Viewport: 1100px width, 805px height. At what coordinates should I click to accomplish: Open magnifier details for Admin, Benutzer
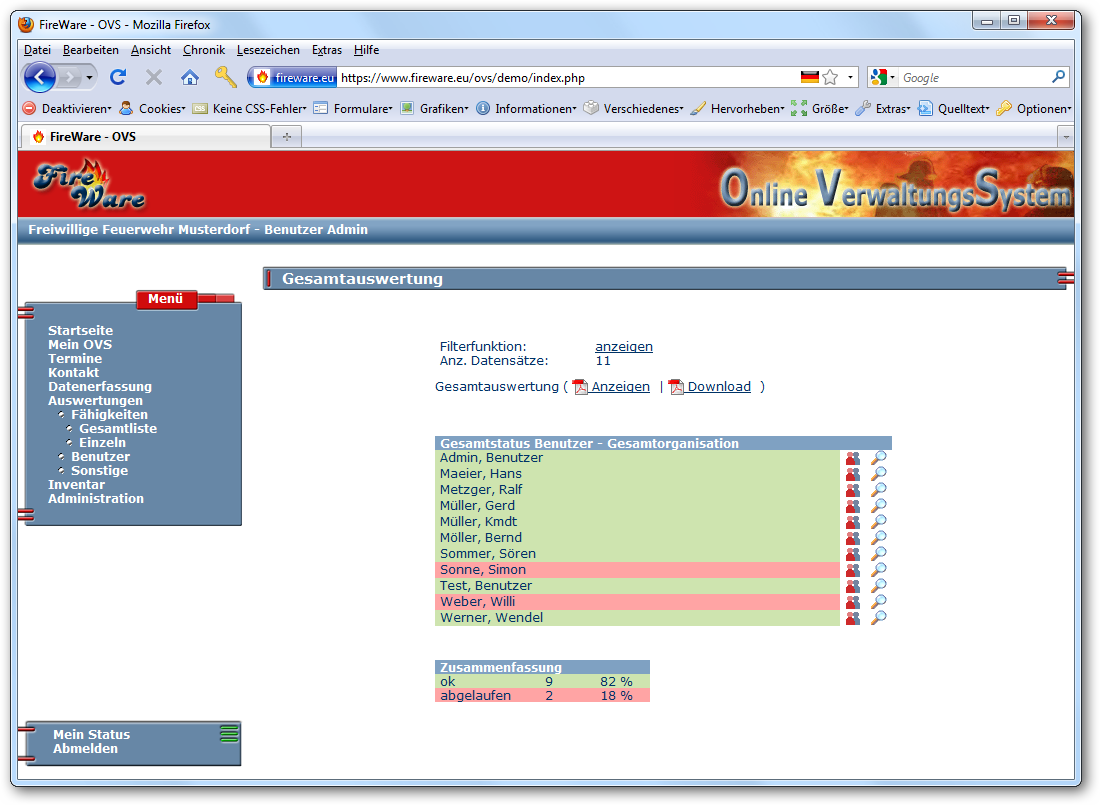878,458
